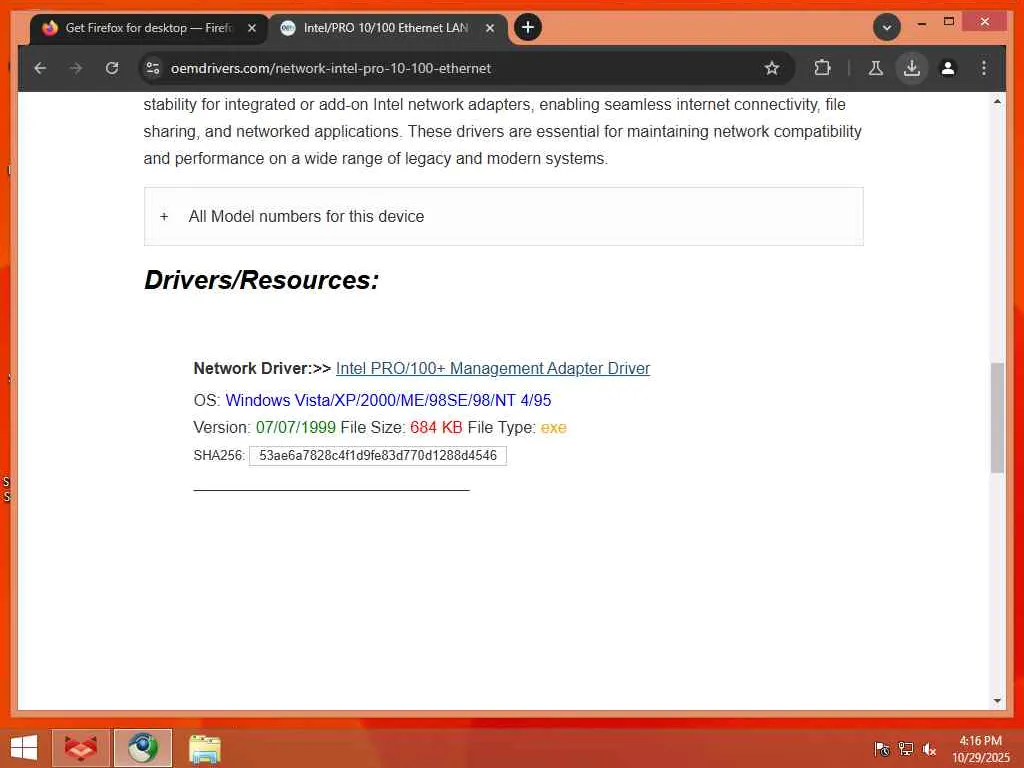Open a new tab with plus button
1024x768 pixels.
[528, 27]
